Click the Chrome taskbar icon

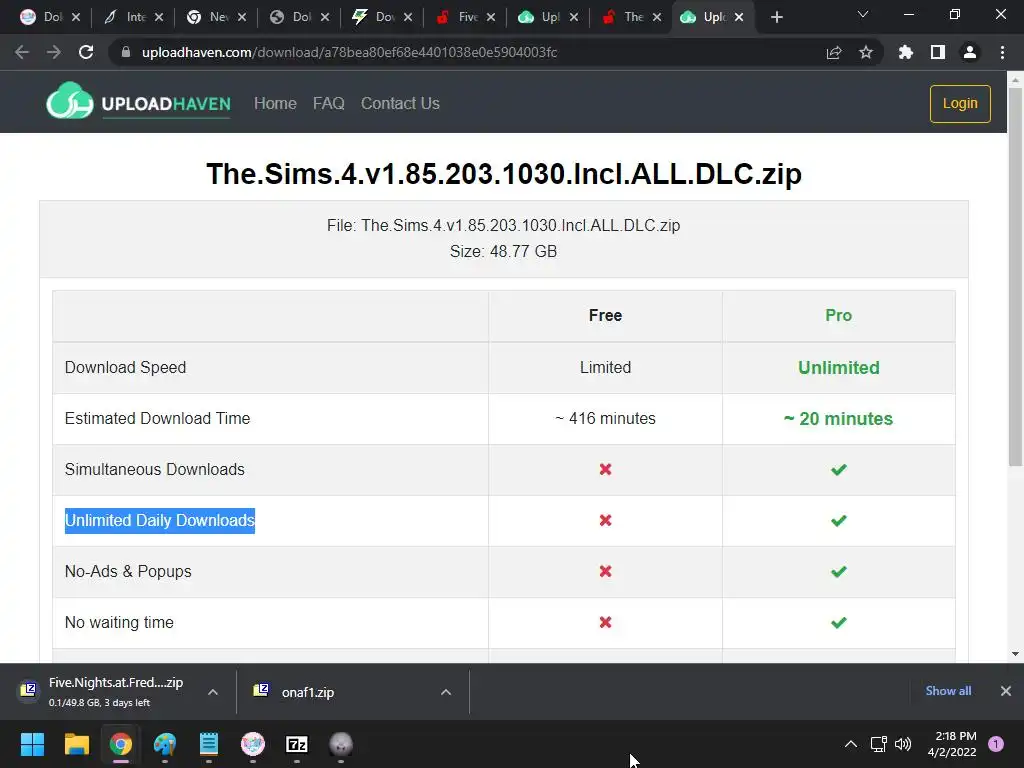pyautogui.click(x=121, y=744)
